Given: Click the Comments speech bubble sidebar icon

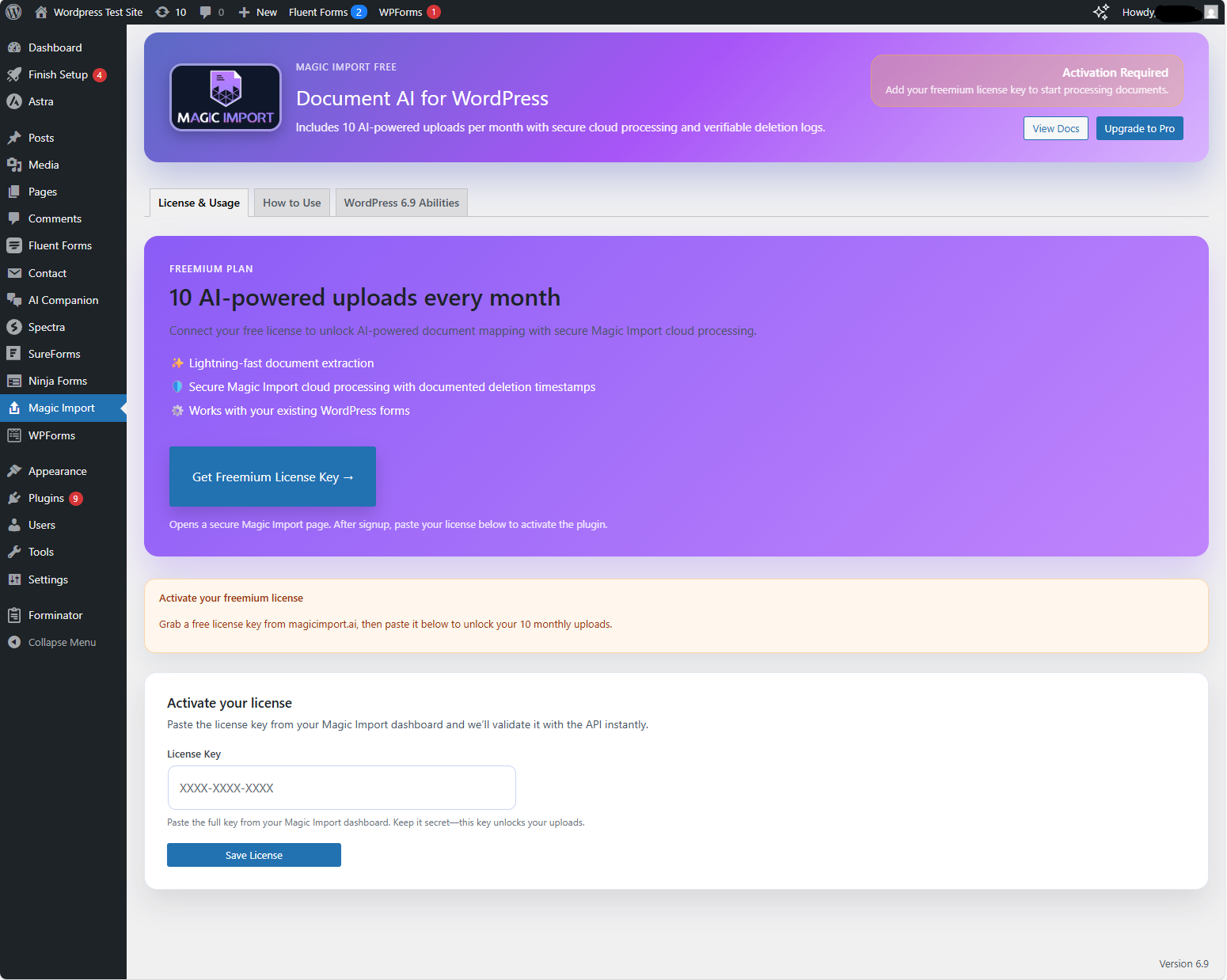Looking at the screenshot, I should click(x=14, y=218).
